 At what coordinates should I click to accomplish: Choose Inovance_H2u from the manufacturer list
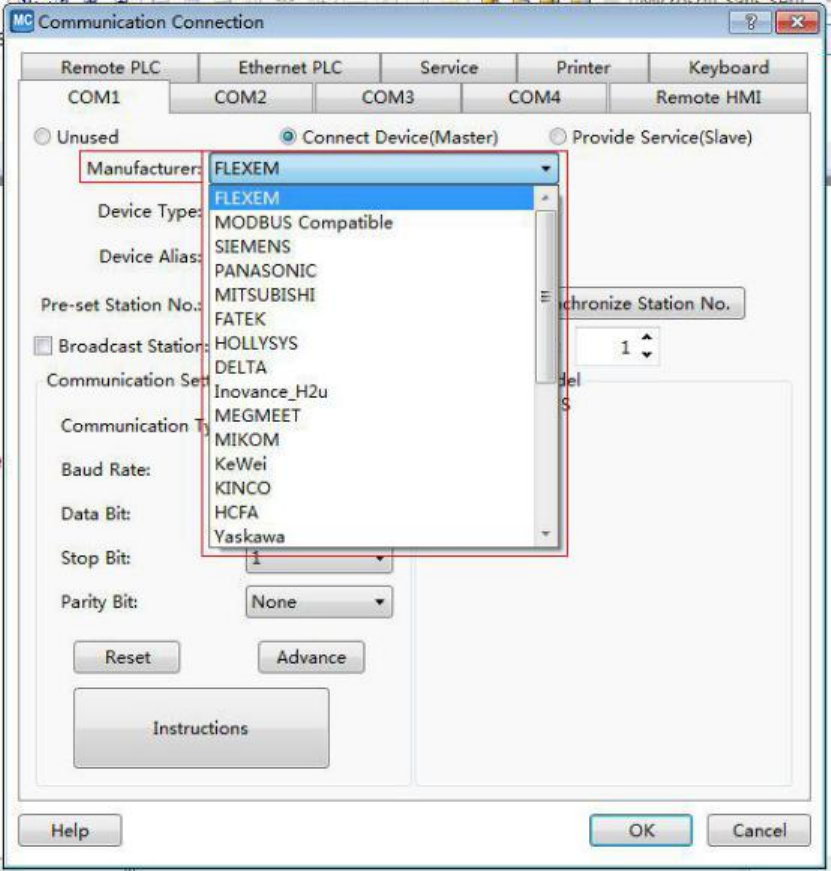372,392
